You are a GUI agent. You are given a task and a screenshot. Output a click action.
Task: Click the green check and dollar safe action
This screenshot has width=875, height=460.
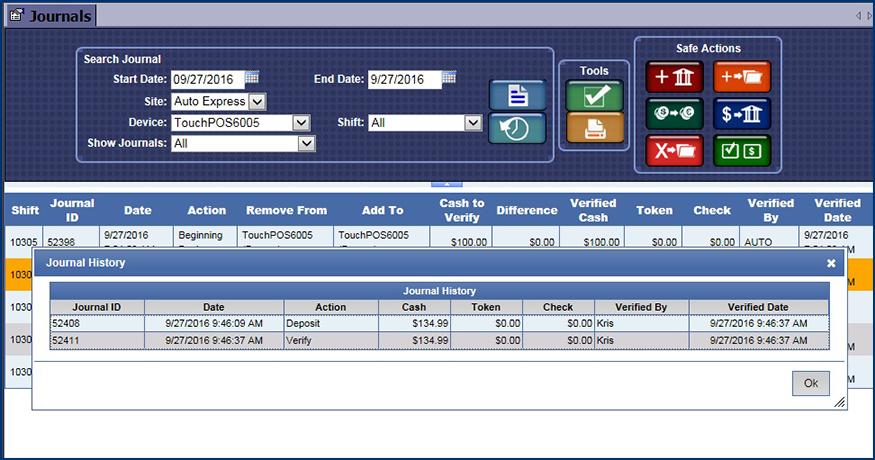point(741,150)
